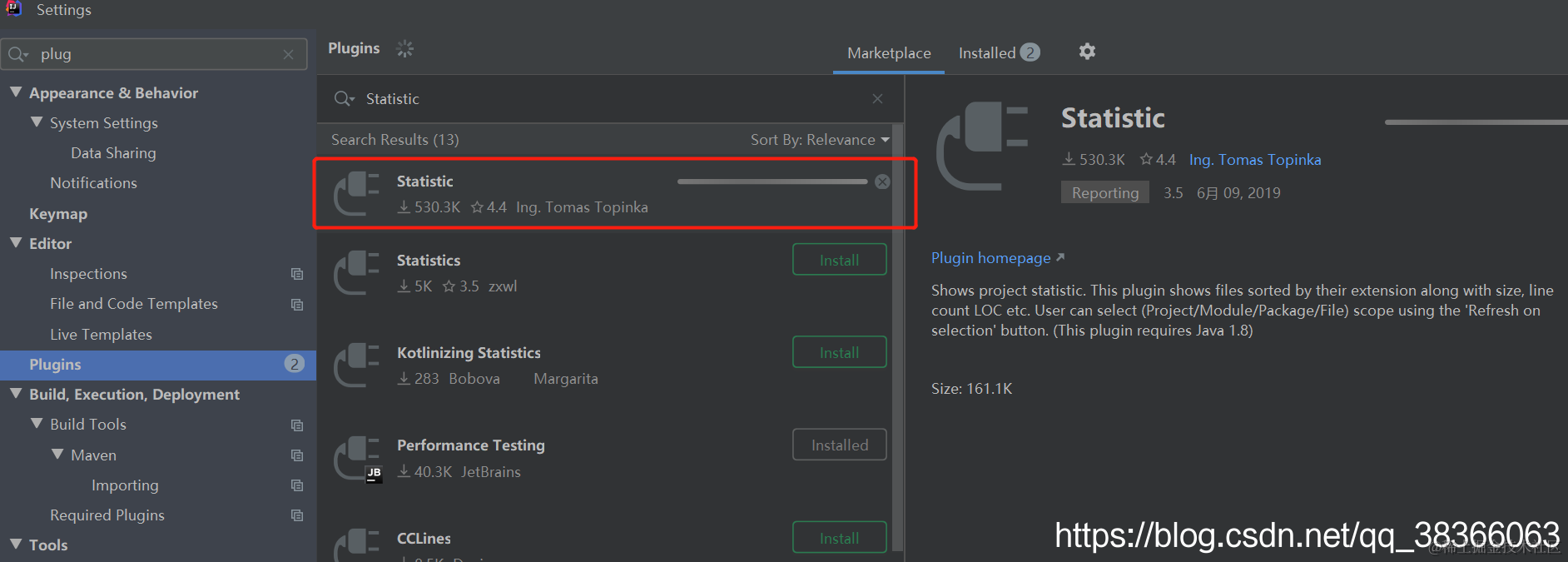Focus the marketplace search field with 'Statistic'

click(x=610, y=99)
